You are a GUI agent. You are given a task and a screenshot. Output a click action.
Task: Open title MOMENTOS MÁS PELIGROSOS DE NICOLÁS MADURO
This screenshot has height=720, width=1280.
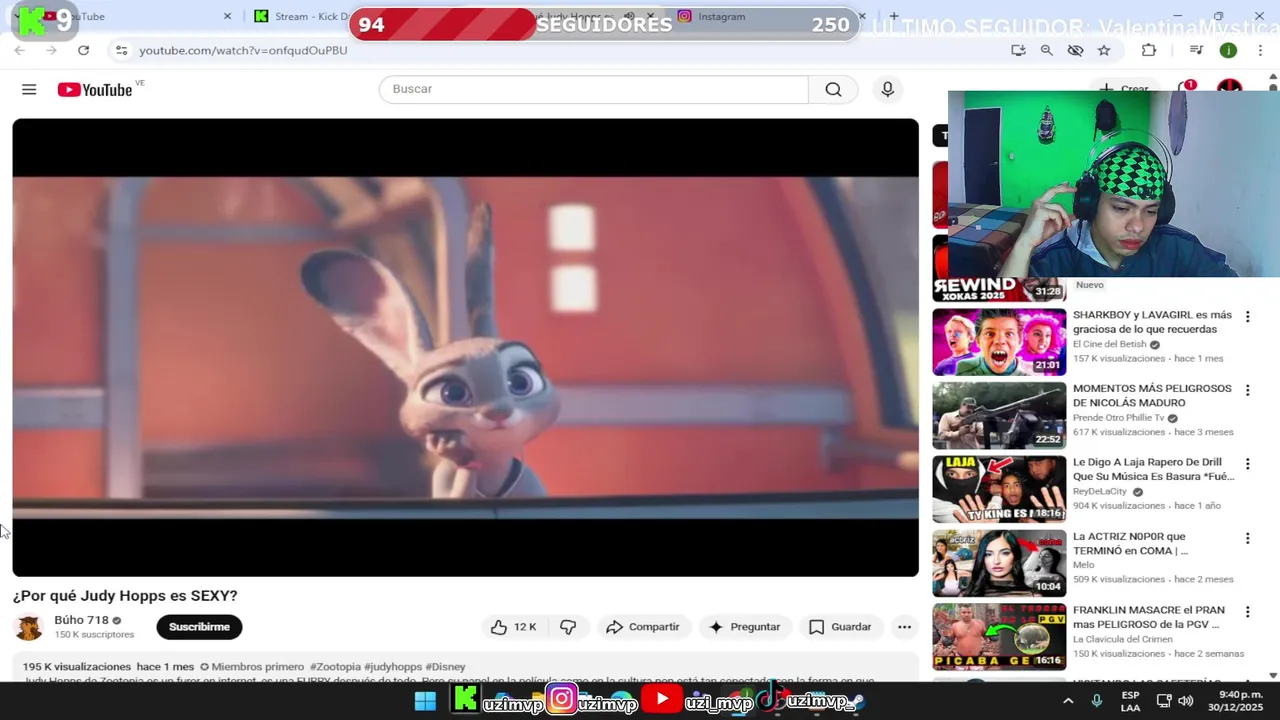click(1152, 395)
